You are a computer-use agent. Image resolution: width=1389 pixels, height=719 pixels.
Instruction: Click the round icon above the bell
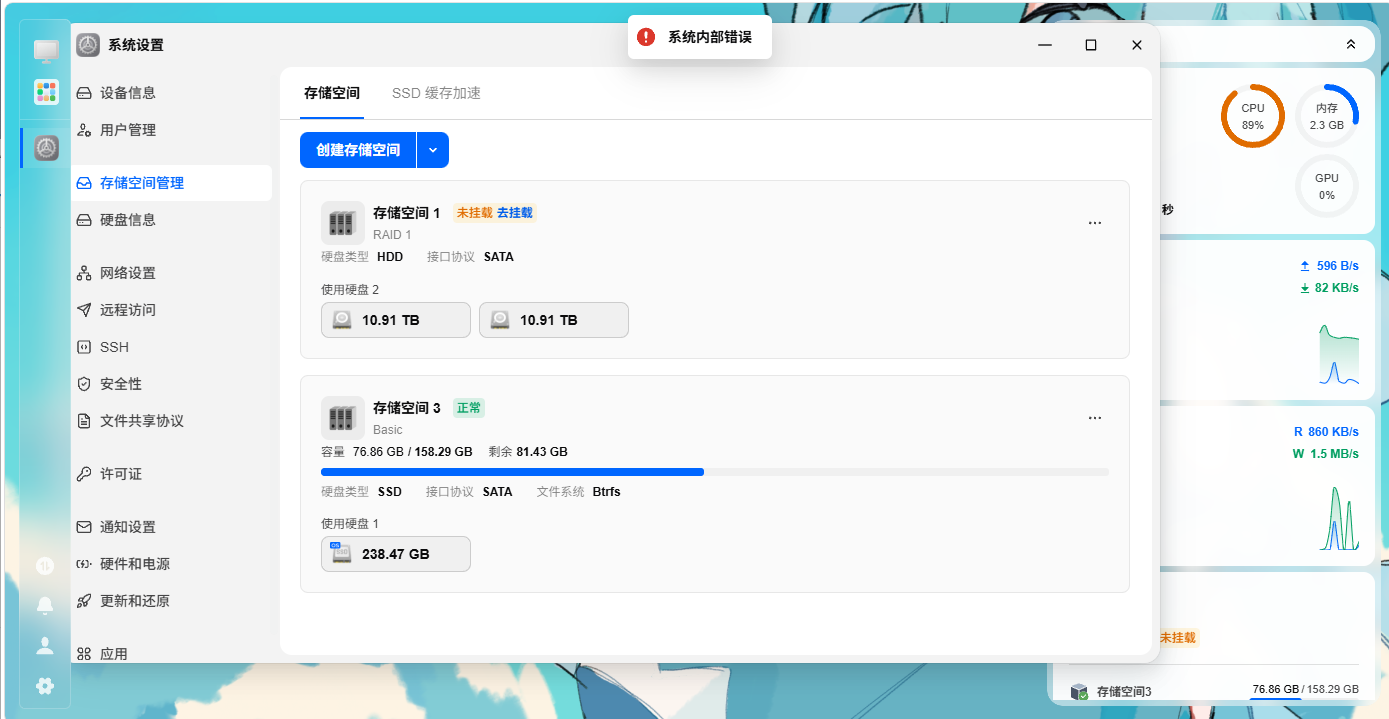(x=45, y=566)
